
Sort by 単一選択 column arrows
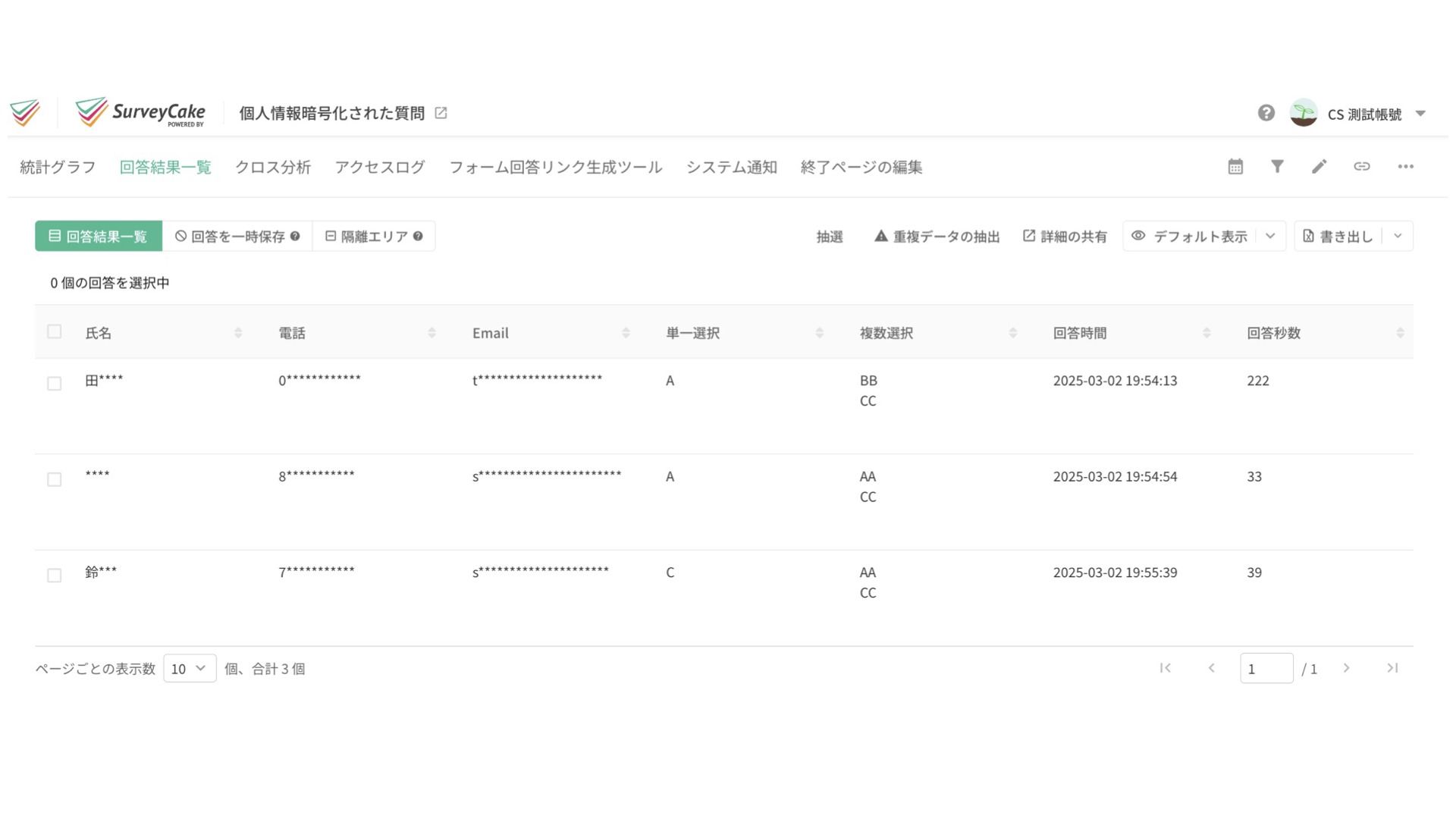click(x=819, y=333)
